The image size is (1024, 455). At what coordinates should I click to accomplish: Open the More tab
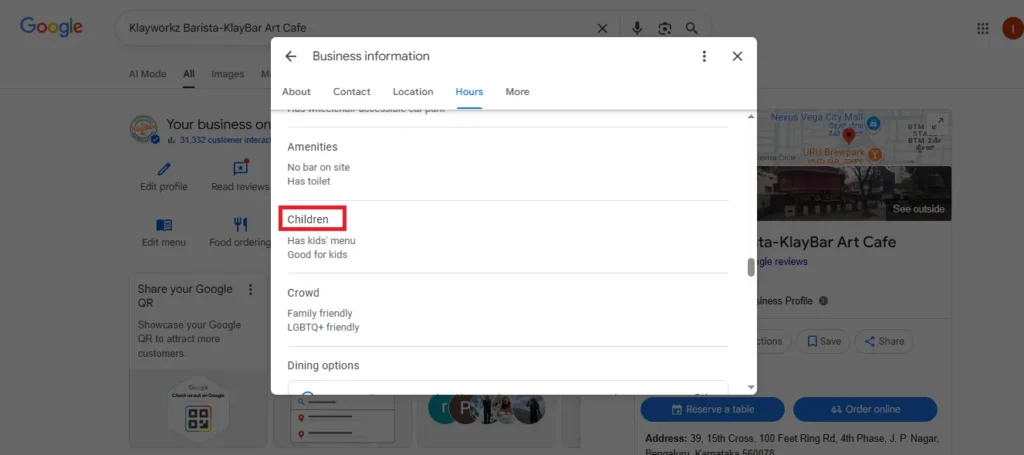(517, 91)
